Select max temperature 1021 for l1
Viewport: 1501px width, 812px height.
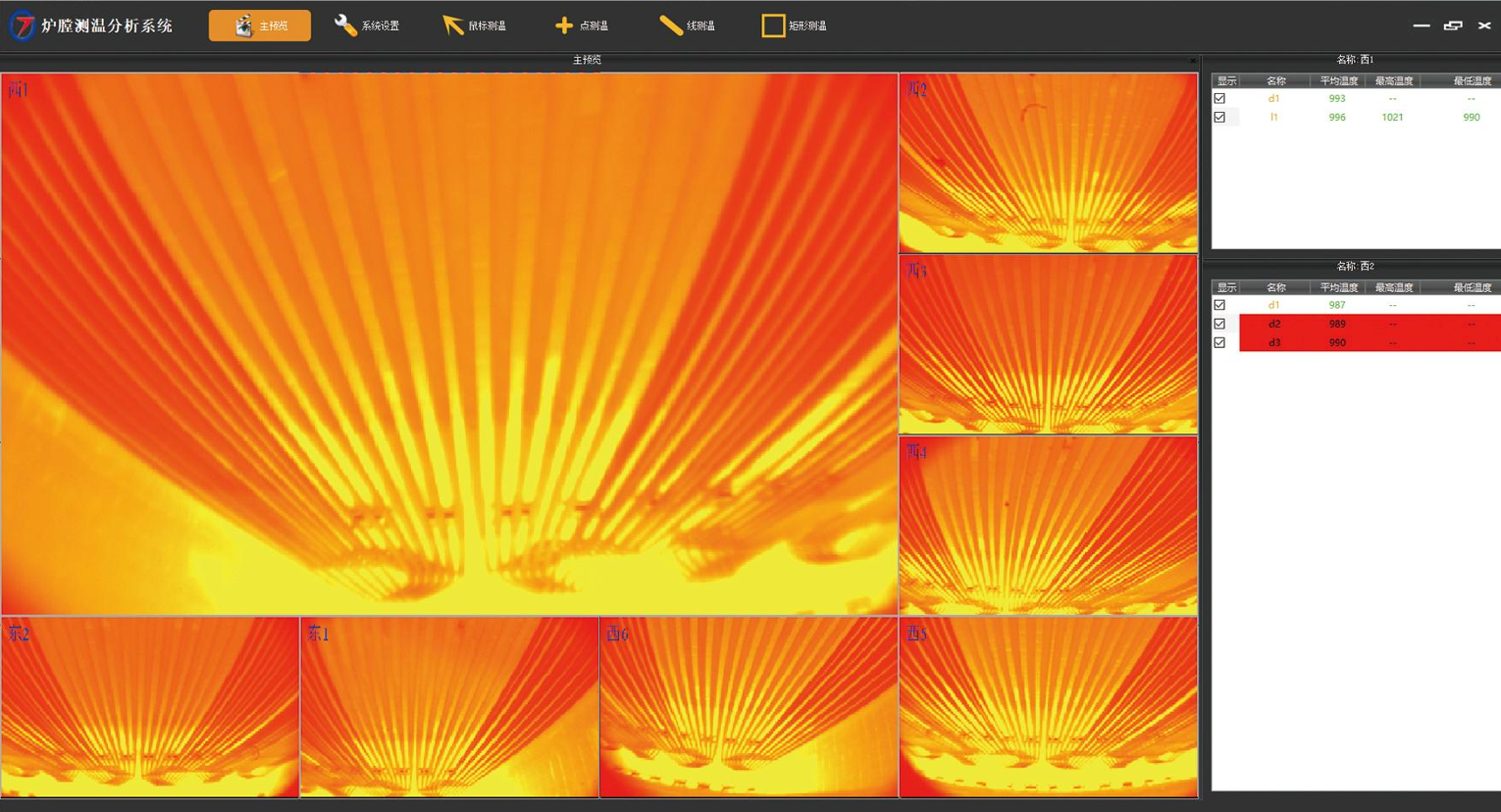coord(1392,117)
